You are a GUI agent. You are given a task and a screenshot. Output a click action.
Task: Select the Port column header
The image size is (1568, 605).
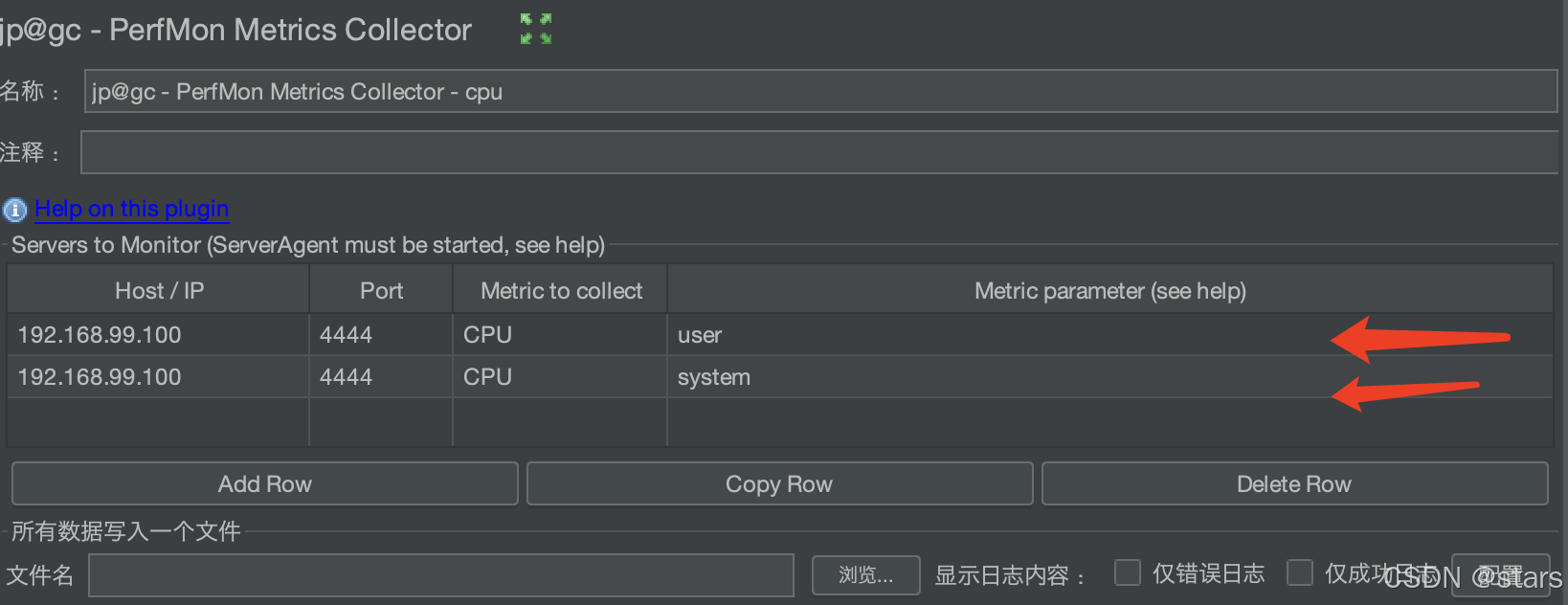(381, 290)
